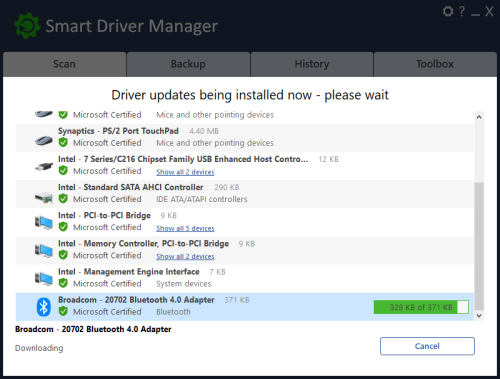This screenshot has width=500, height=379.
Task: Select Intel - PCI-to-PCI Bridge title
Action: click(104, 215)
